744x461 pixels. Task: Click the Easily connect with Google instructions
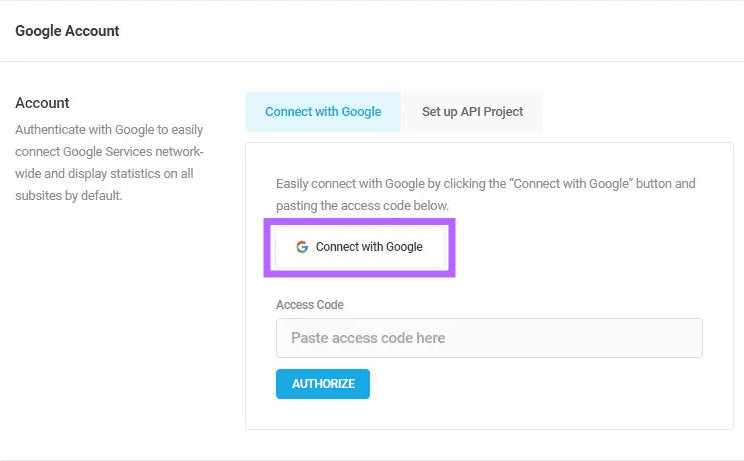pos(486,194)
